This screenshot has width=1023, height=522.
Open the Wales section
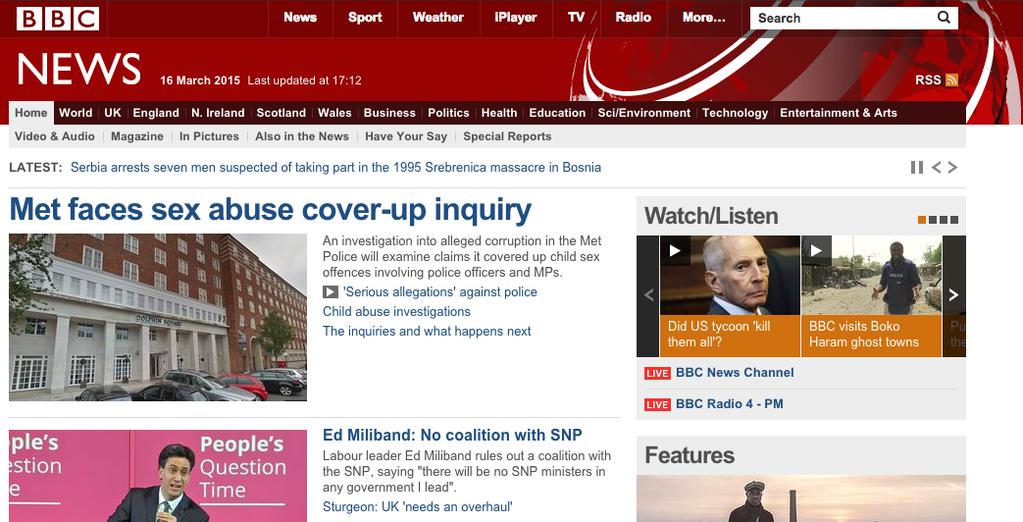pos(335,113)
